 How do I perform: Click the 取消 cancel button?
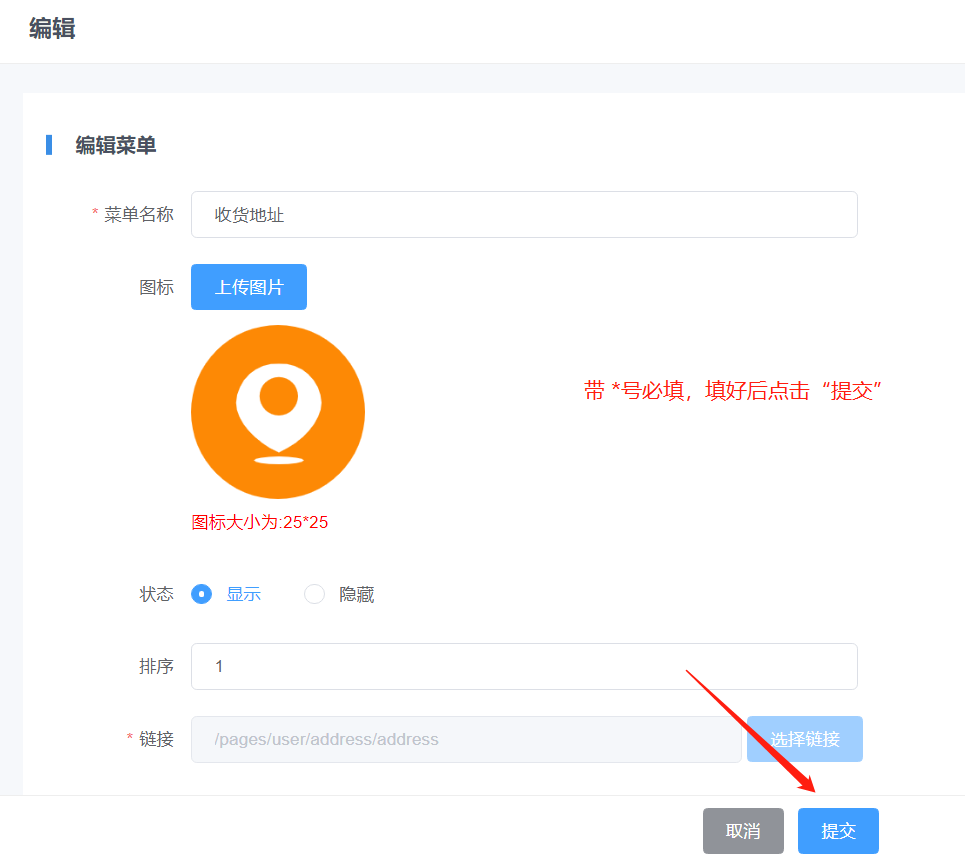[x=743, y=831]
